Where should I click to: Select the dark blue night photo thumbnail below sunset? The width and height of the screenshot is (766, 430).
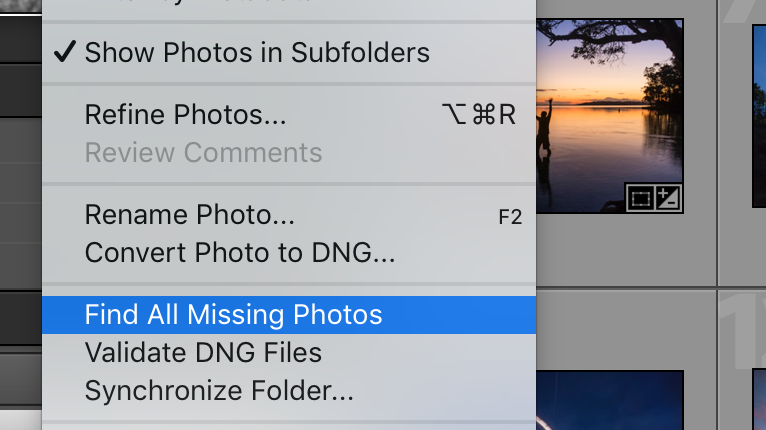[610, 400]
